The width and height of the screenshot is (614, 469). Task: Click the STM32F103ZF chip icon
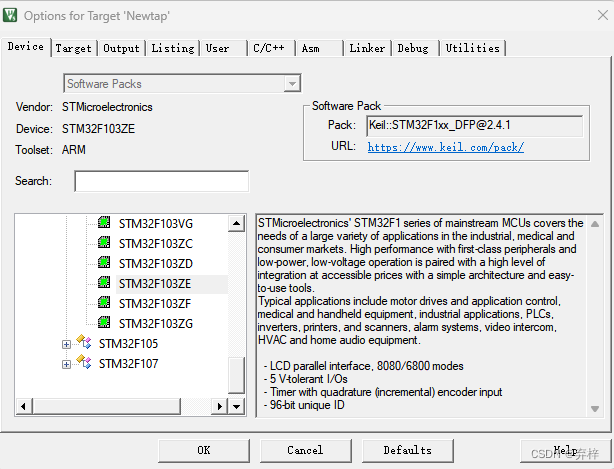click(x=104, y=302)
